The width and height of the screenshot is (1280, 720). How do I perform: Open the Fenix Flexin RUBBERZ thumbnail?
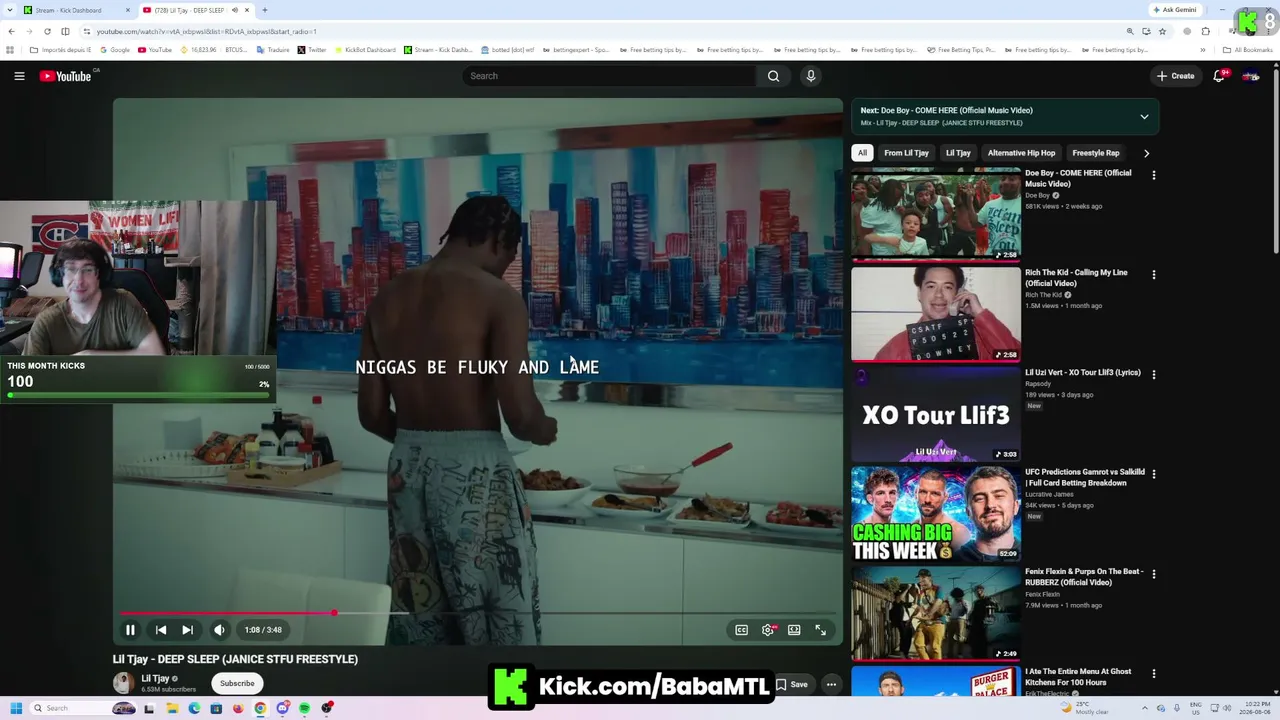click(936, 613)
